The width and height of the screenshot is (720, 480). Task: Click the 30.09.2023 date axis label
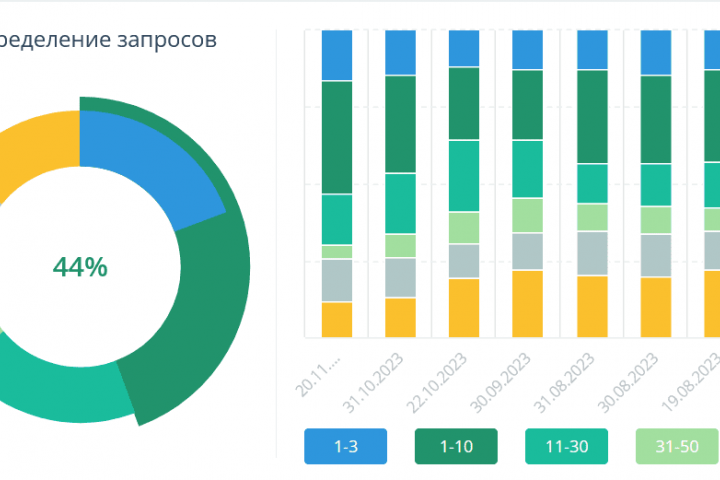[x=500, y=383]
